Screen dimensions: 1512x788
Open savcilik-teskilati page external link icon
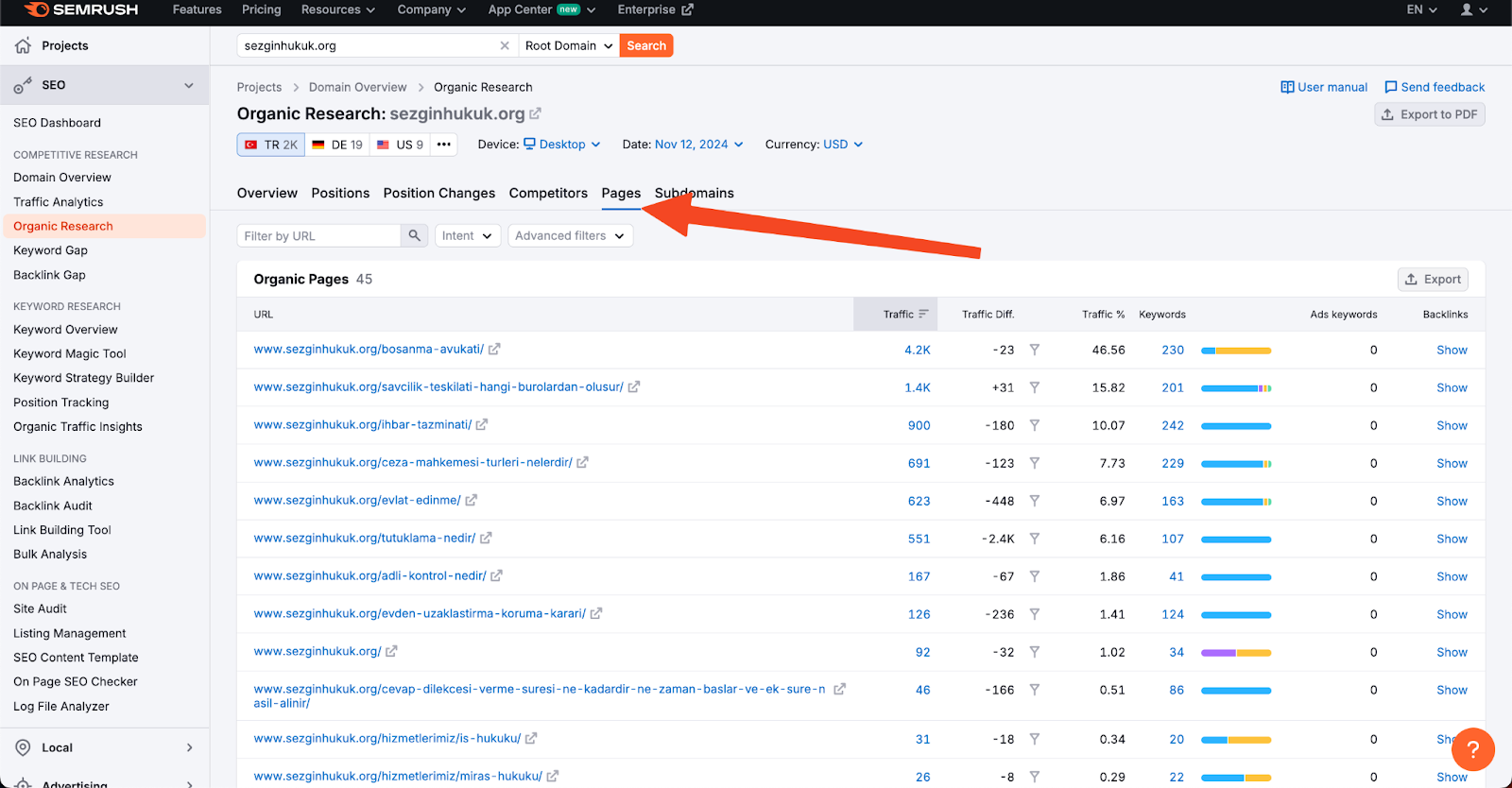pos(634,386)
